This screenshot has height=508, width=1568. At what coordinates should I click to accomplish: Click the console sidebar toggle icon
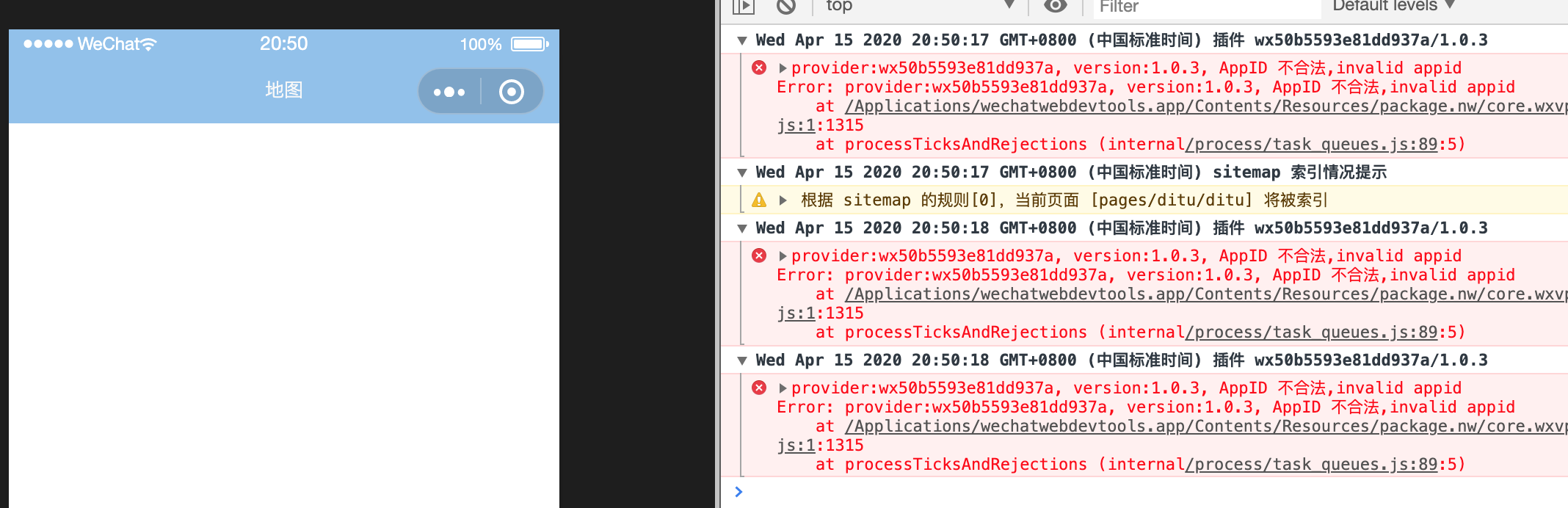point(744,7)
